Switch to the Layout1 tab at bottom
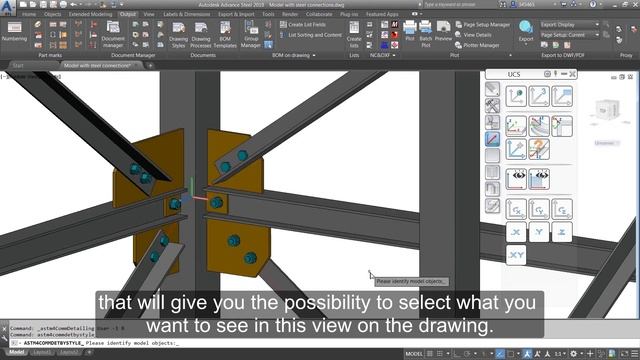The height and width of the screenshot is (360, 640). [x=42, y=352]
